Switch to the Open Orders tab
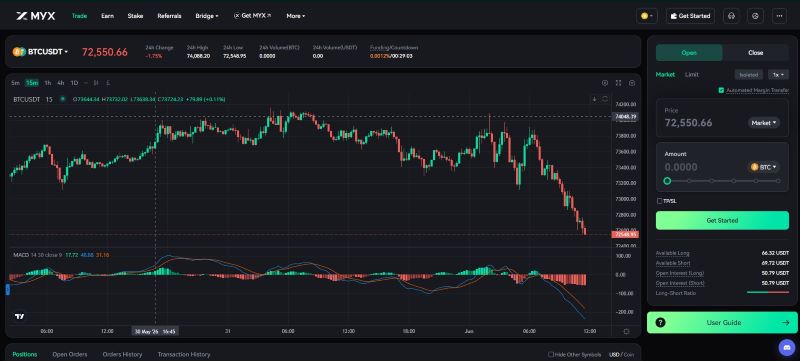 tap(70, 354)
